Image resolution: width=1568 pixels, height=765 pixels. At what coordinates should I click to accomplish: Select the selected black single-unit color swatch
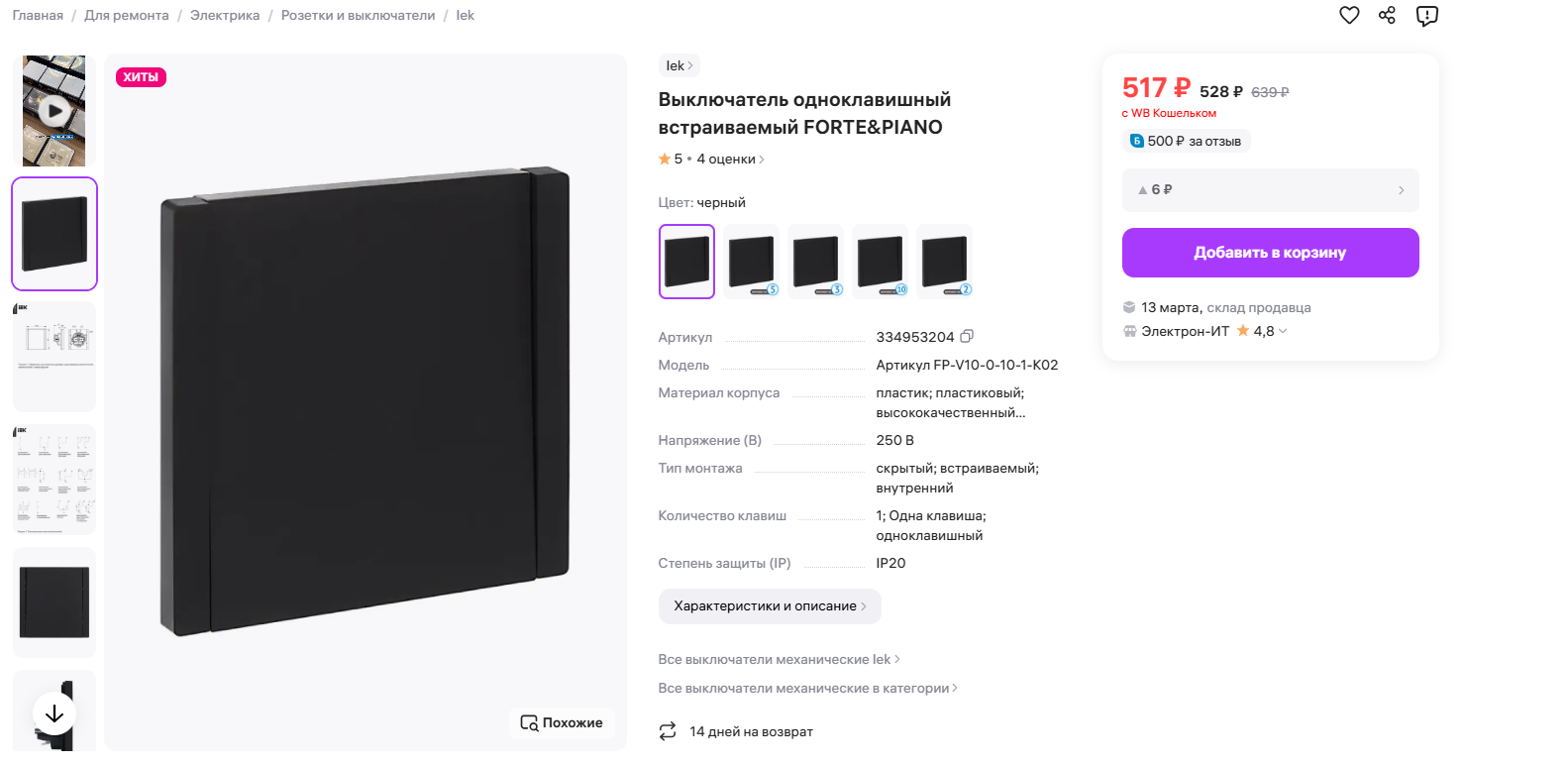click(686, 262)
